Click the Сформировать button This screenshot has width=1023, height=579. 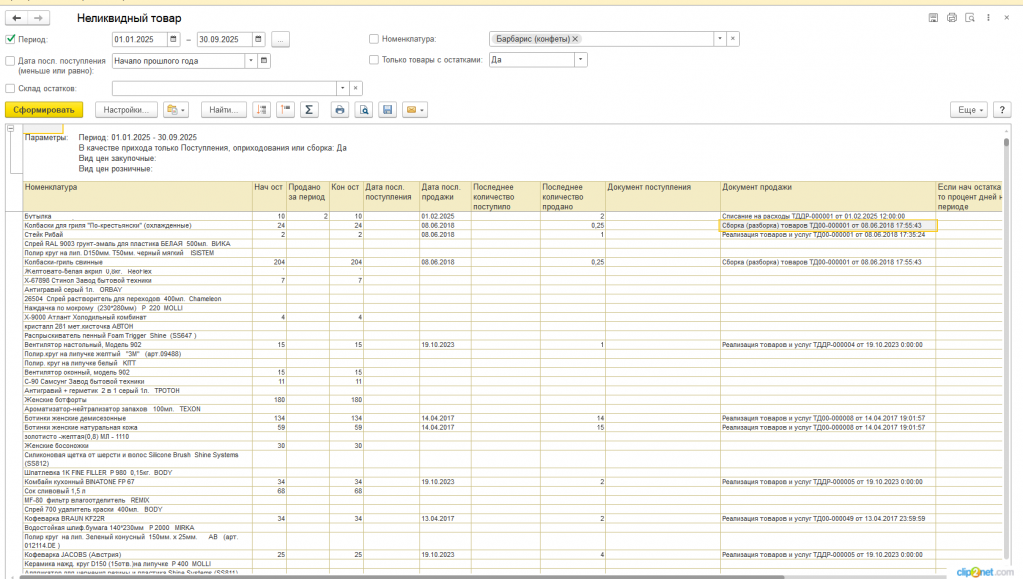tap(44, 110)
